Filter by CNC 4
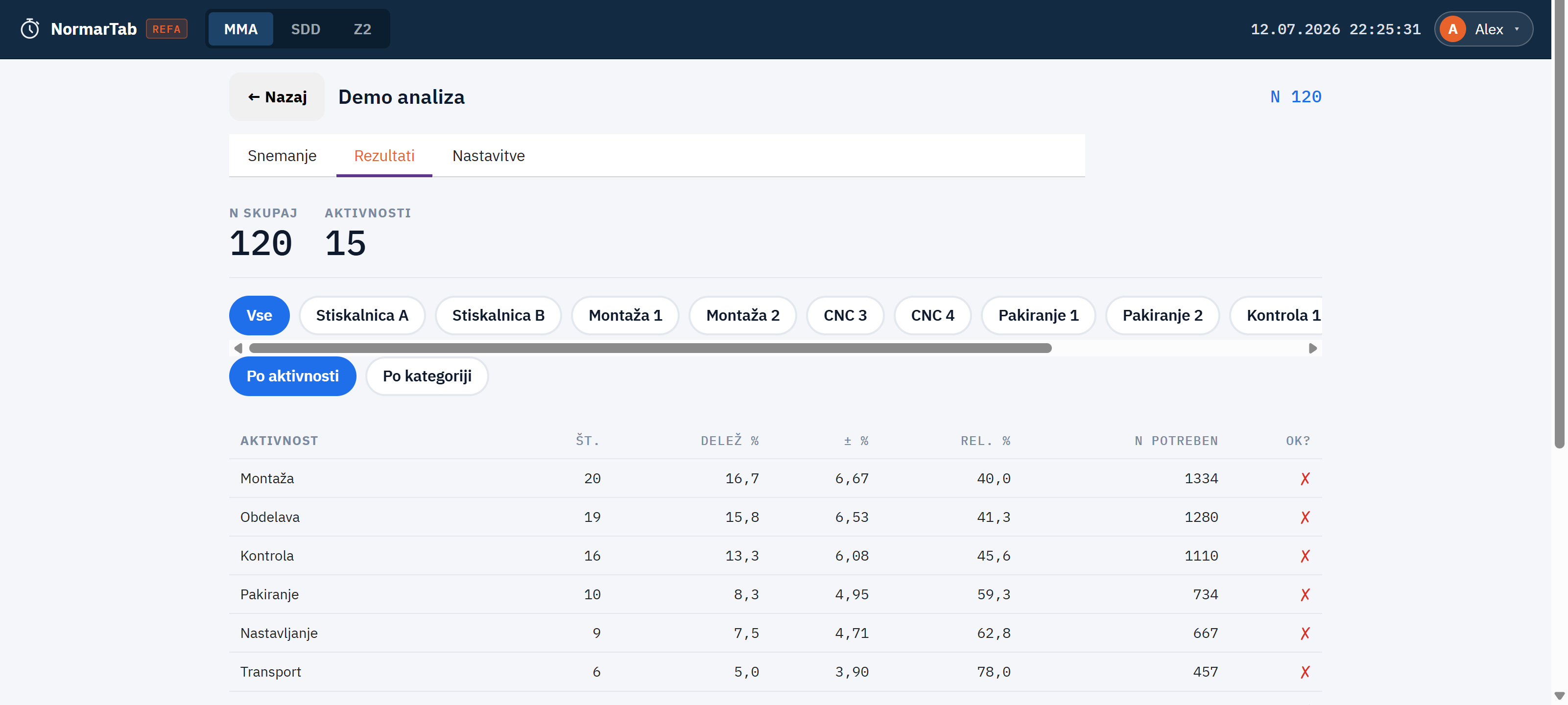Screen dimensions: 1568x705 (x=932, y=315)
